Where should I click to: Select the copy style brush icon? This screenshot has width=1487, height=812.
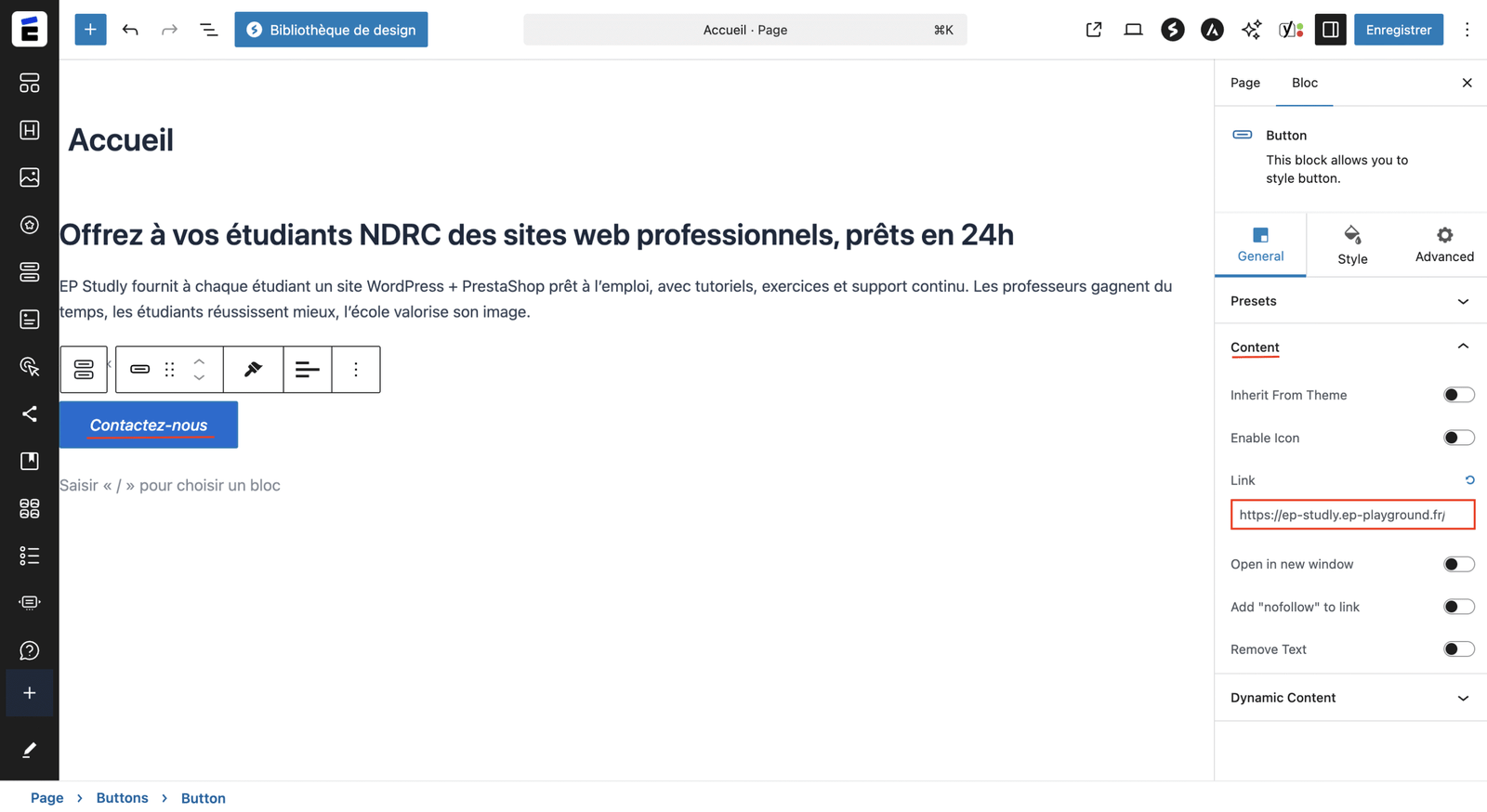[x=253, y=370]
